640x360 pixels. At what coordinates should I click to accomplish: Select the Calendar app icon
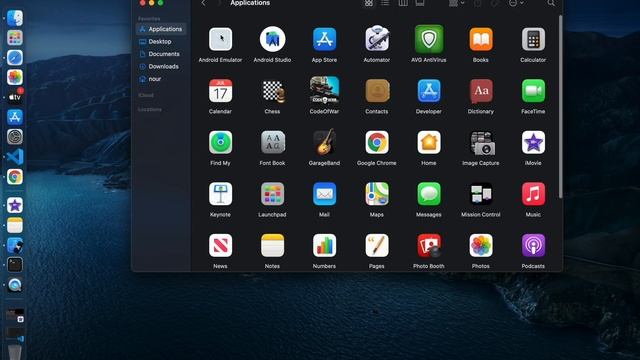[x=220, y=91]
